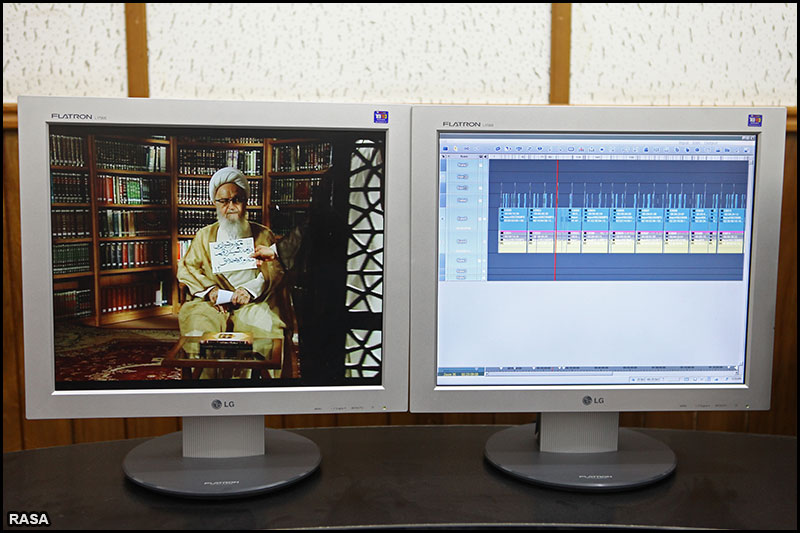Click the yellow timecode display at bottom

click(x=461, y=374)
